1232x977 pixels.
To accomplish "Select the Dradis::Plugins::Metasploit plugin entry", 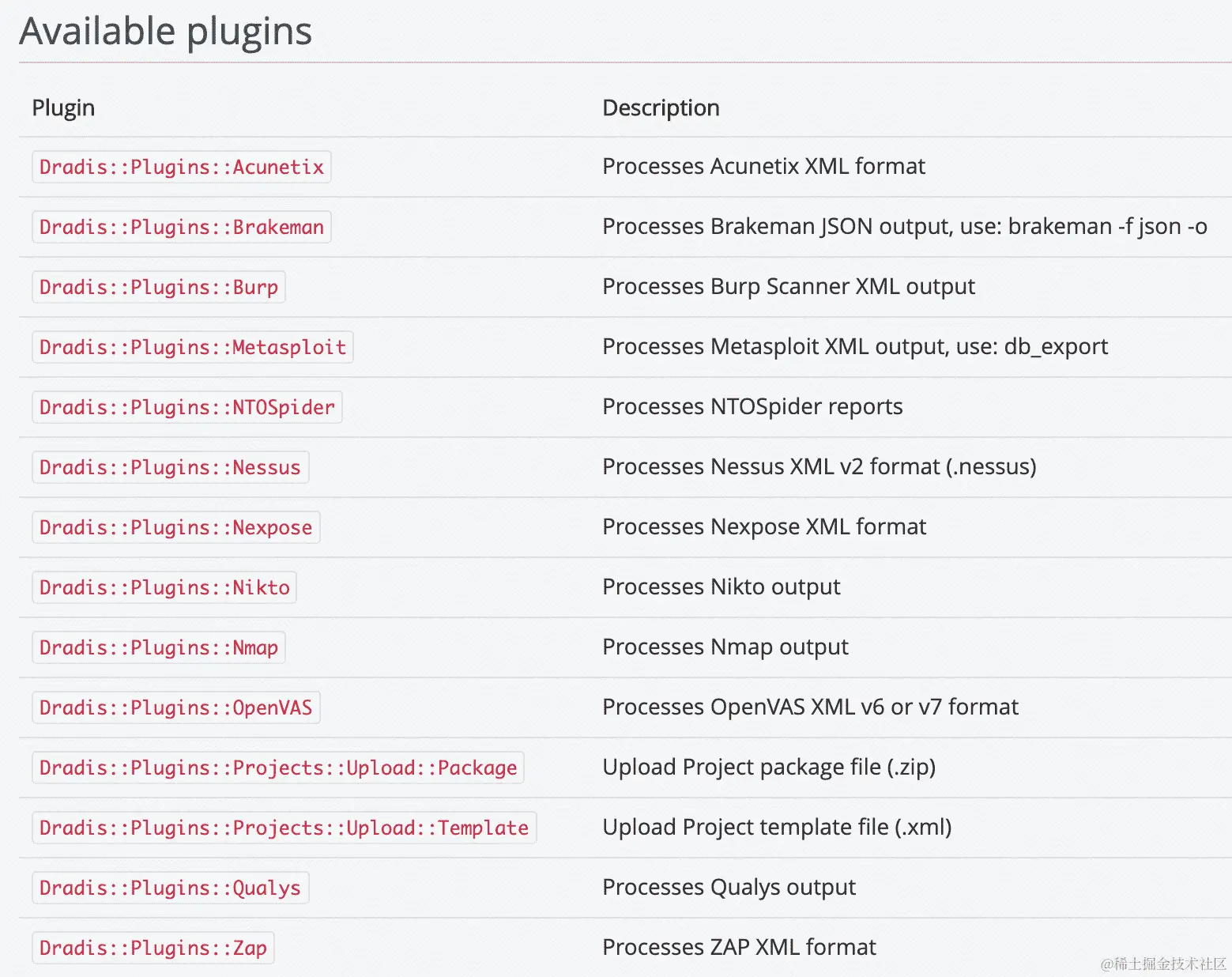I will tap(192, 347).
